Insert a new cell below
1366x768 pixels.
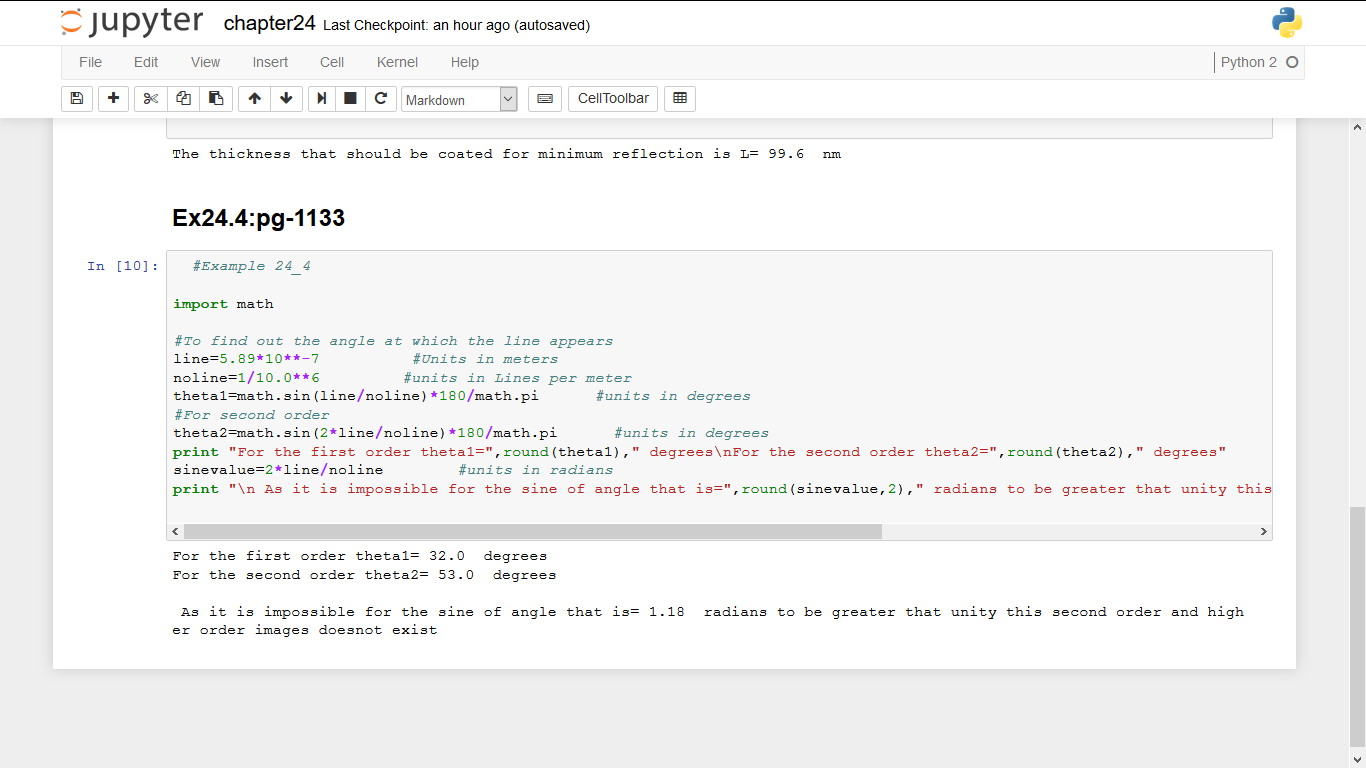coord(113,98)
